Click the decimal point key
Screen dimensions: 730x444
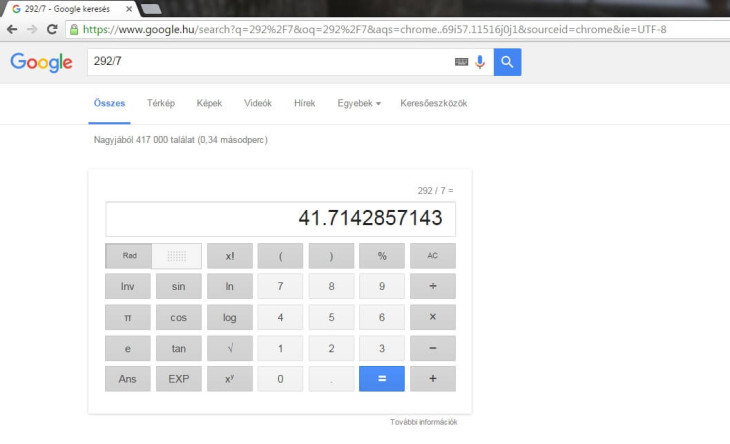pyautogui.click(x=331, y=379)
